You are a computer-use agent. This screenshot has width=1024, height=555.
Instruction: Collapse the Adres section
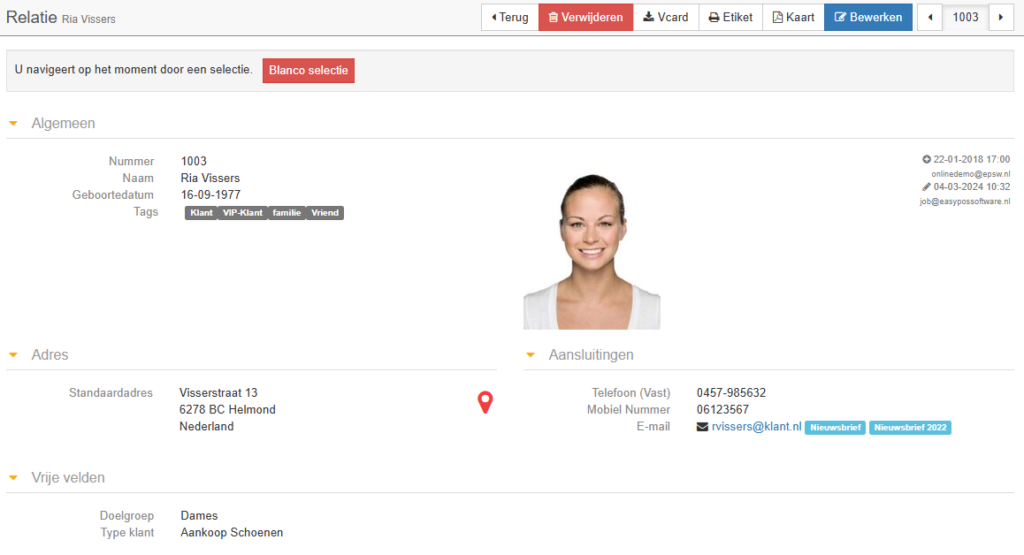click(x=13, y=355)
